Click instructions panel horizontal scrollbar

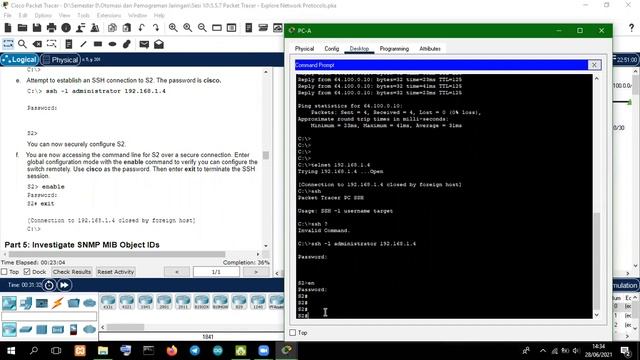click(117, 254)
